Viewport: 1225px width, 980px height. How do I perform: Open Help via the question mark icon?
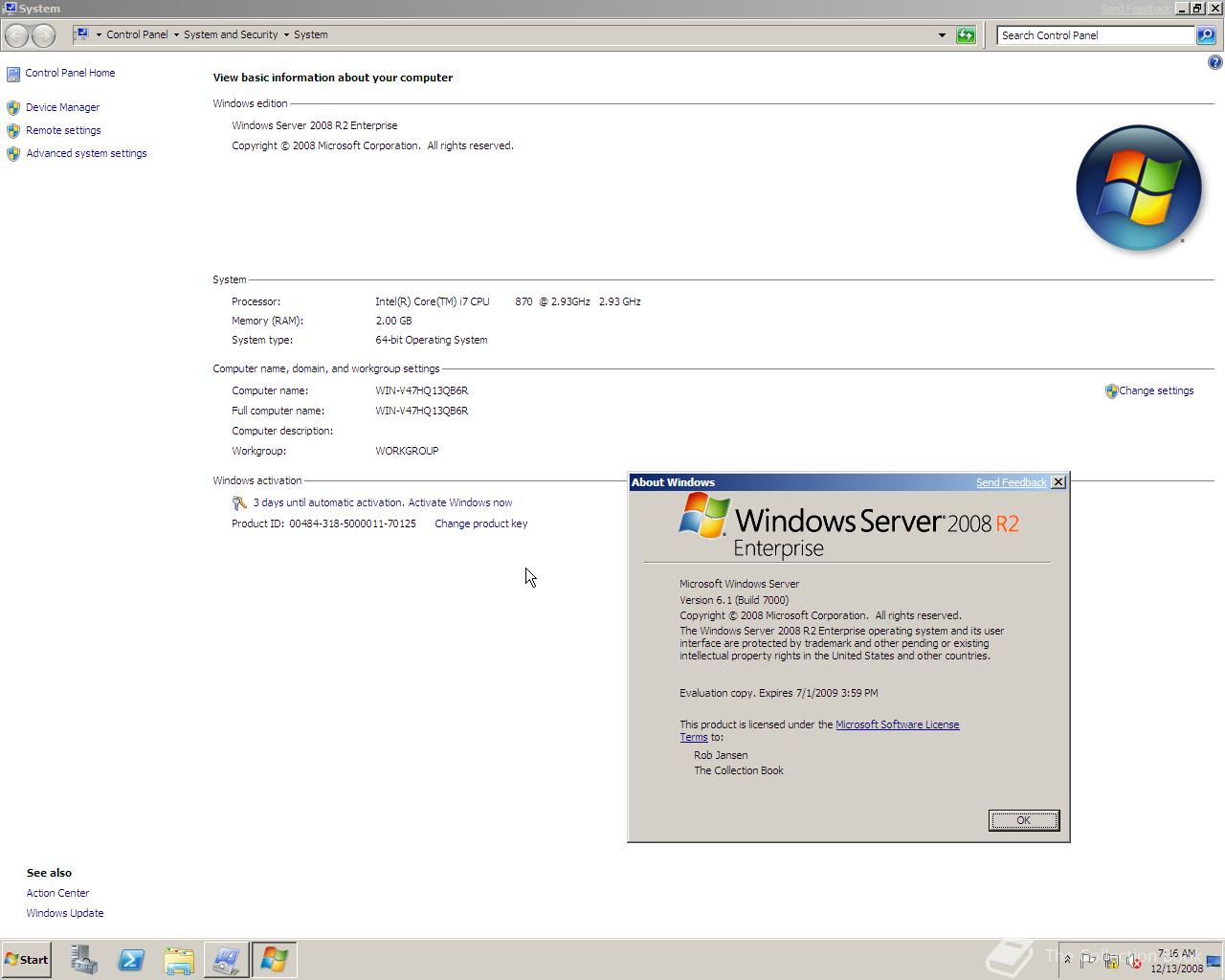(x=1214, y=62)
